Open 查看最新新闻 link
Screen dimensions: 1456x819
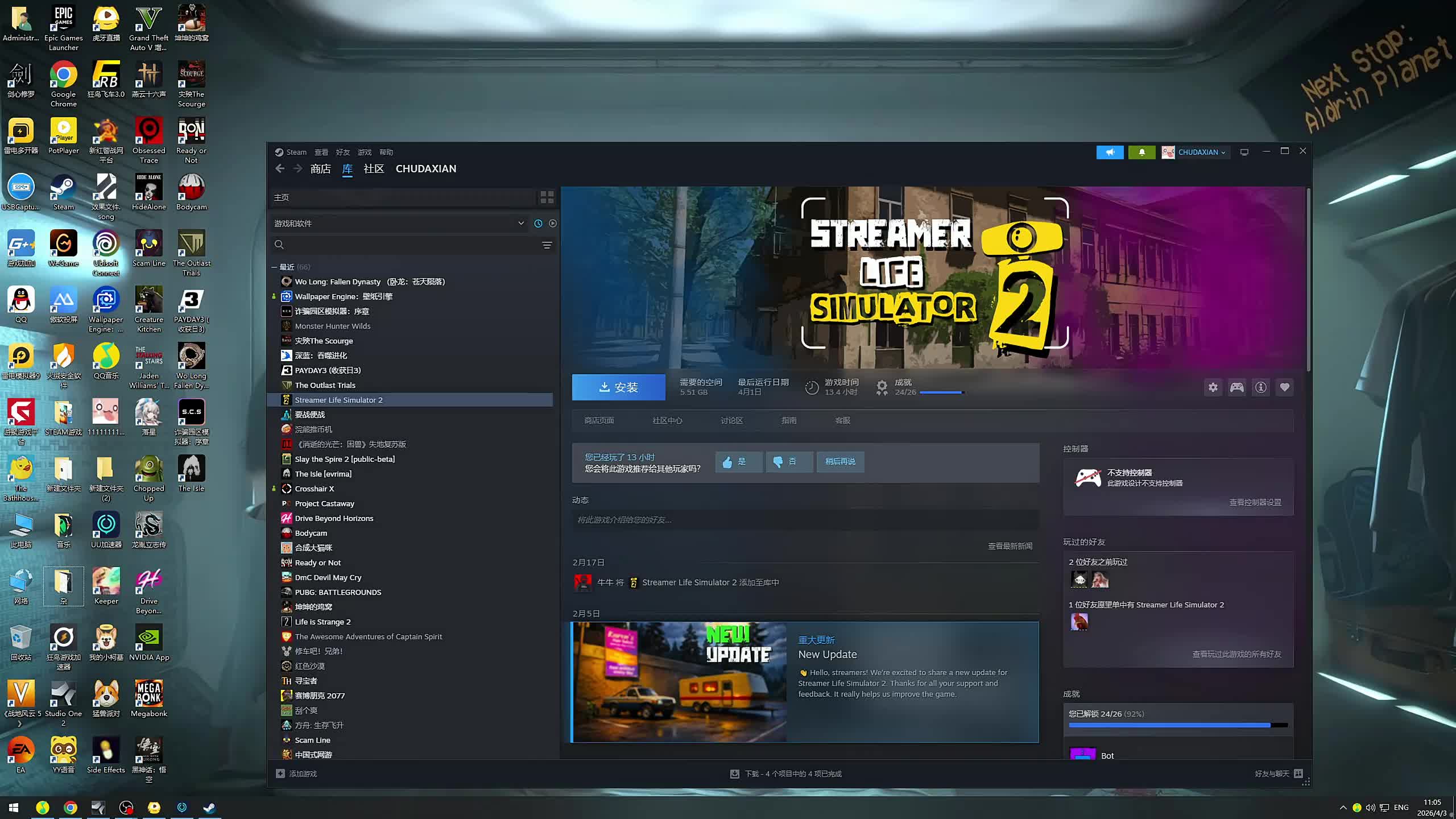[1010, 546]
